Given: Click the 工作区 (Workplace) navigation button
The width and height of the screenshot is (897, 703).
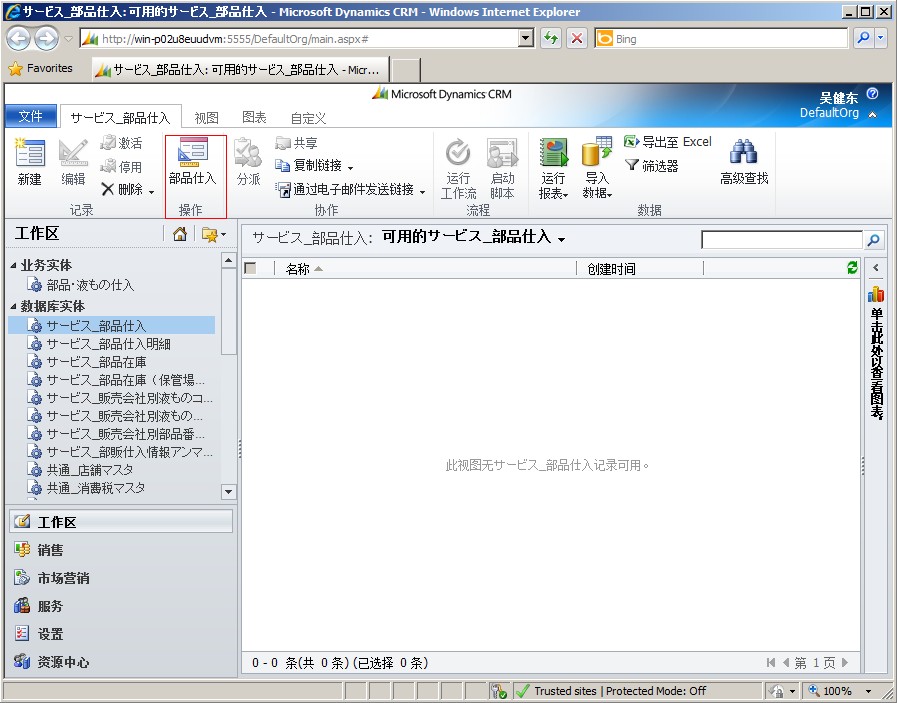Looking at the screenshot, I should click(x=121, y=522).
